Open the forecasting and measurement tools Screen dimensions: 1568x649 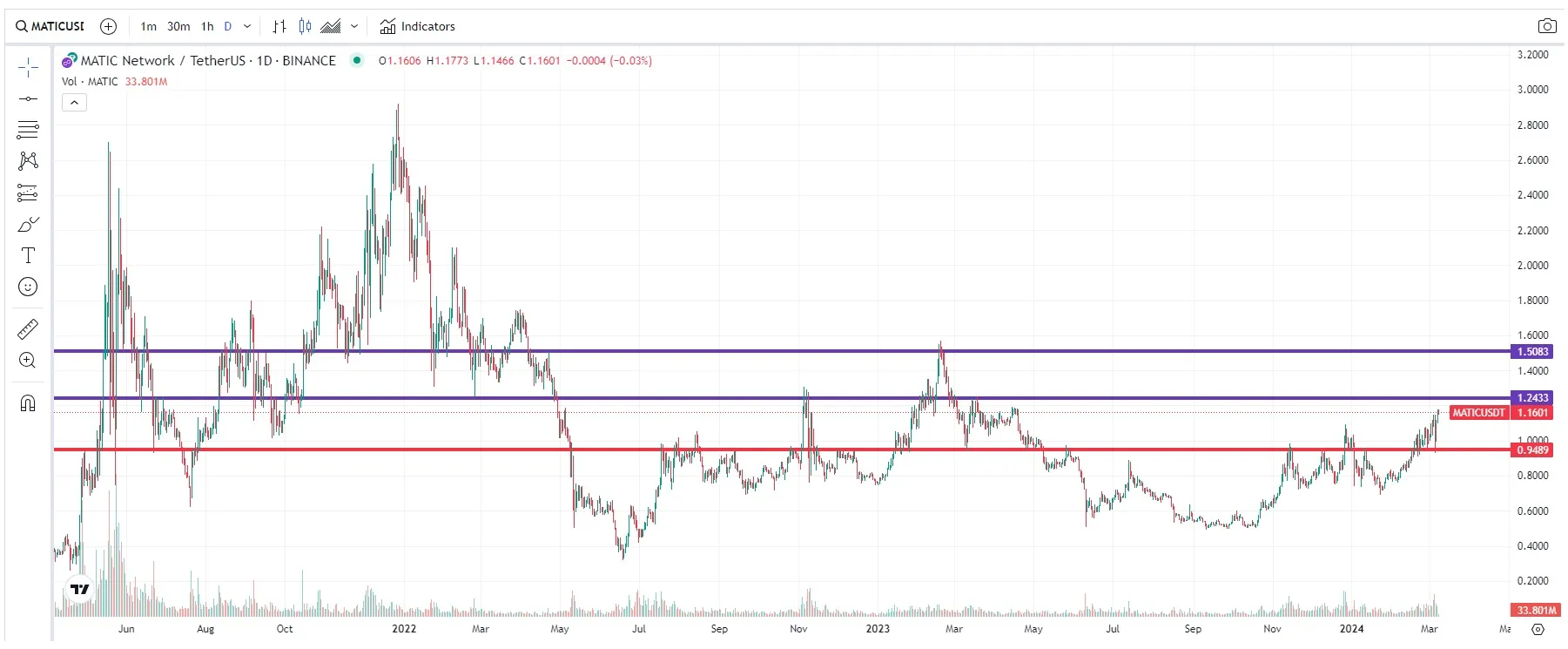click(28, 193)
